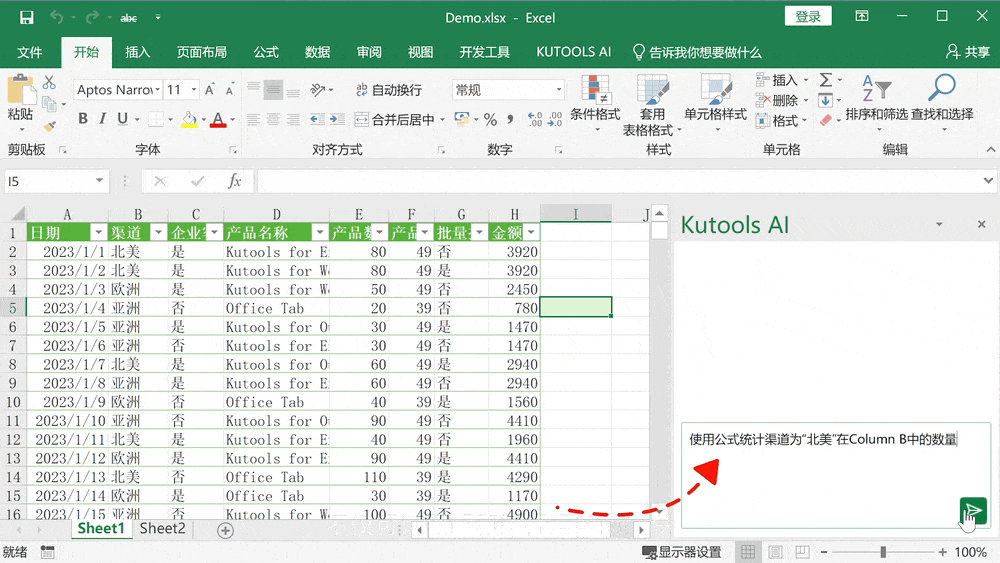The image size is (1000, 563).
Task: Click the cut scissors icon
Action: point(49,82)
